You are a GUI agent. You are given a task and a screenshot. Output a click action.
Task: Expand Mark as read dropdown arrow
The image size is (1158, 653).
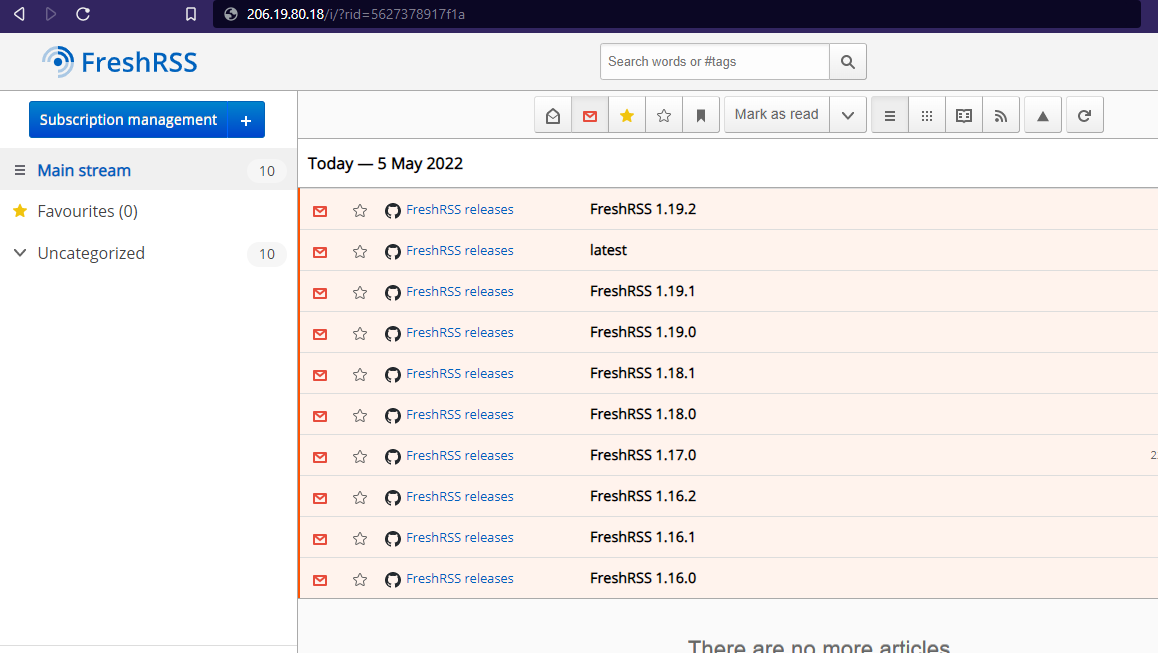point(848,115)
